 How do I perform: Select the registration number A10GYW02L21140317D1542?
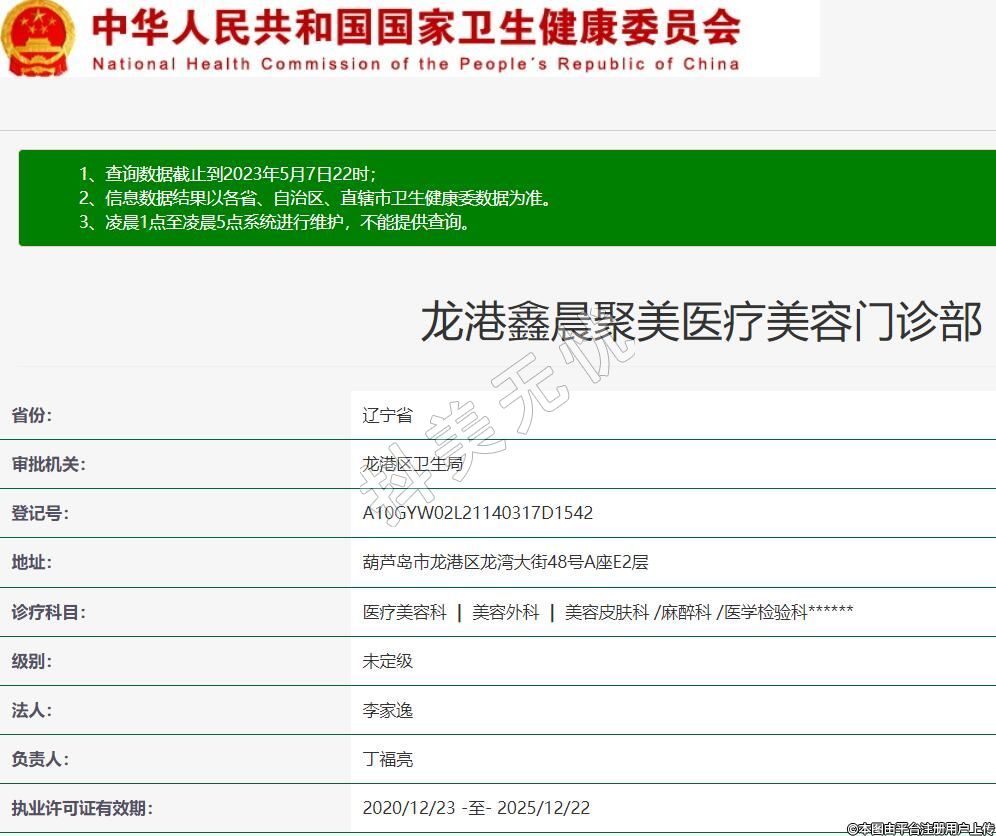(477, 513)
